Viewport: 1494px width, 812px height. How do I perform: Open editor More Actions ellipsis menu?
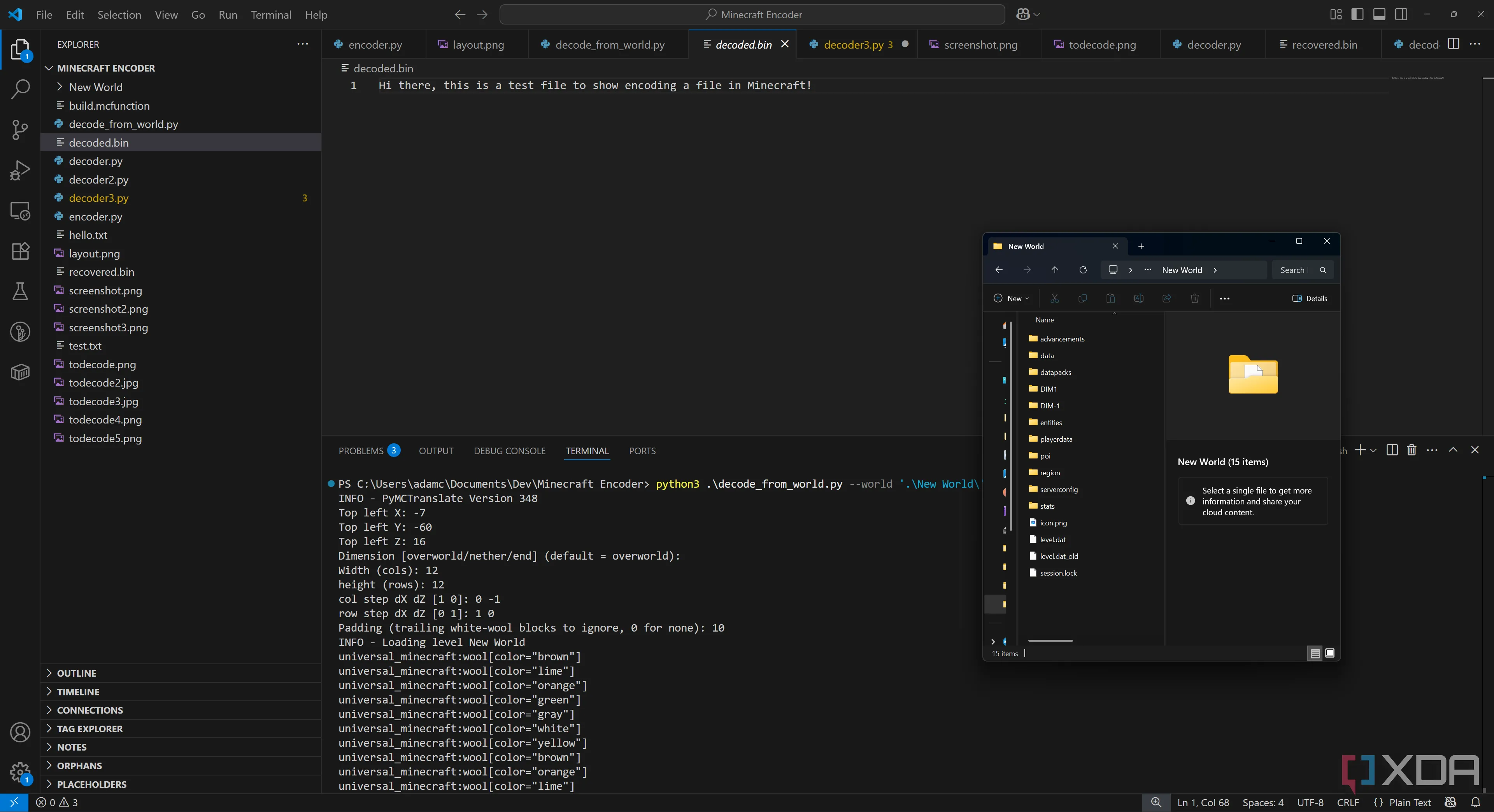(1475, 44)
